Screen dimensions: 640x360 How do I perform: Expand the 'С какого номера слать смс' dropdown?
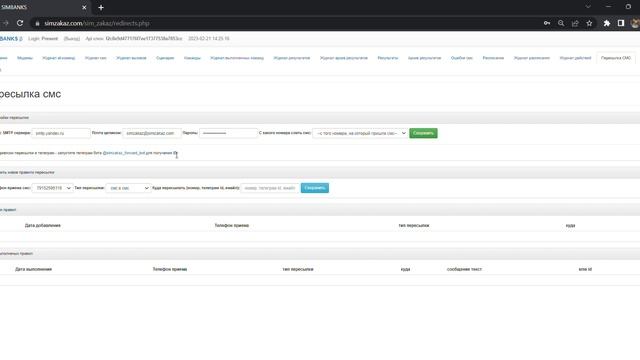pos(360,133)
